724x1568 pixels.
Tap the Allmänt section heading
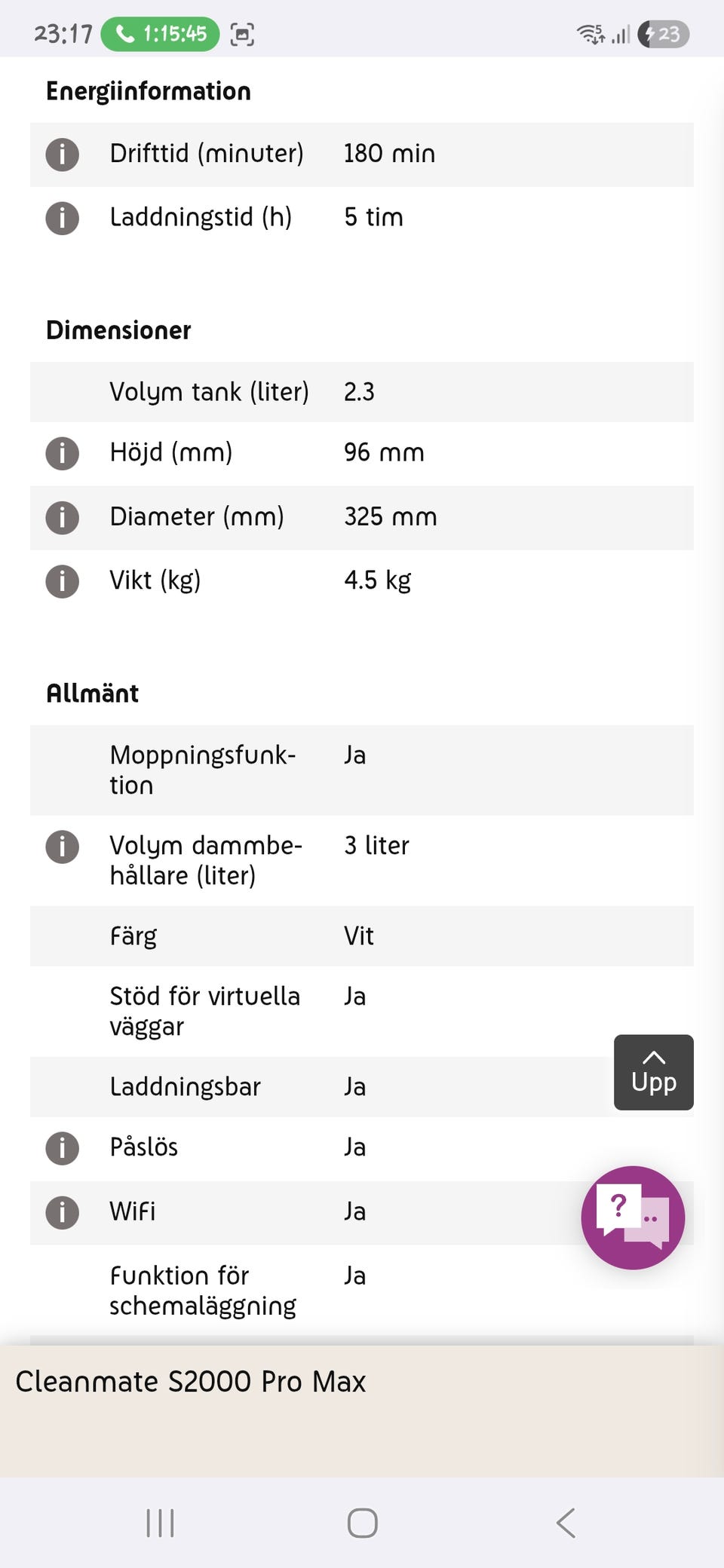point(92,694)
